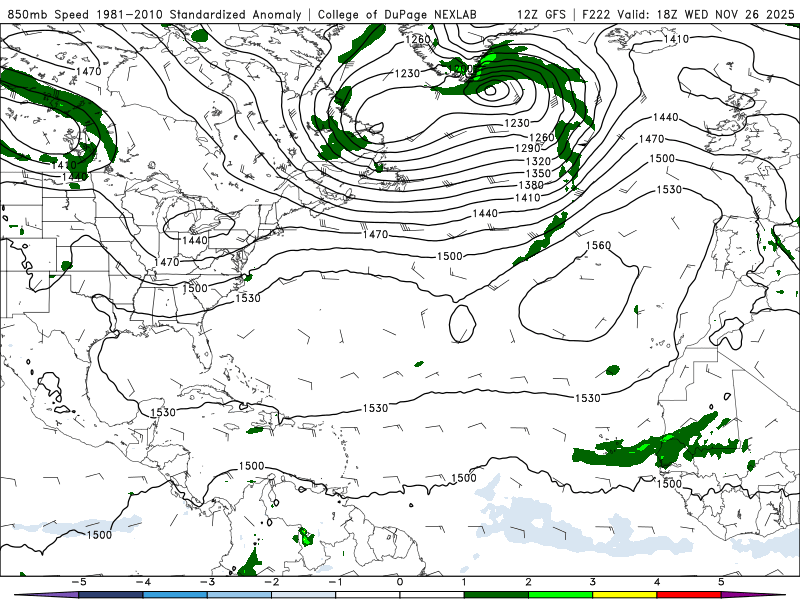This screenshot has width=800, height=600.
Task: Click the "1500" label over West Africa
Action: (669, 484)
